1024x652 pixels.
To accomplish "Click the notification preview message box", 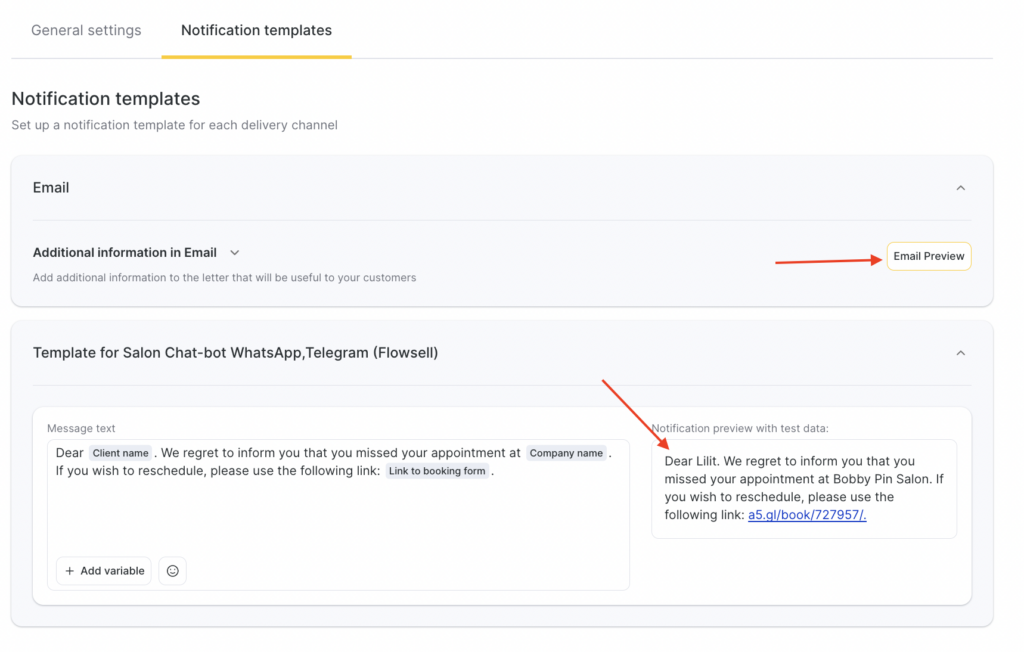I will point(803,488).
